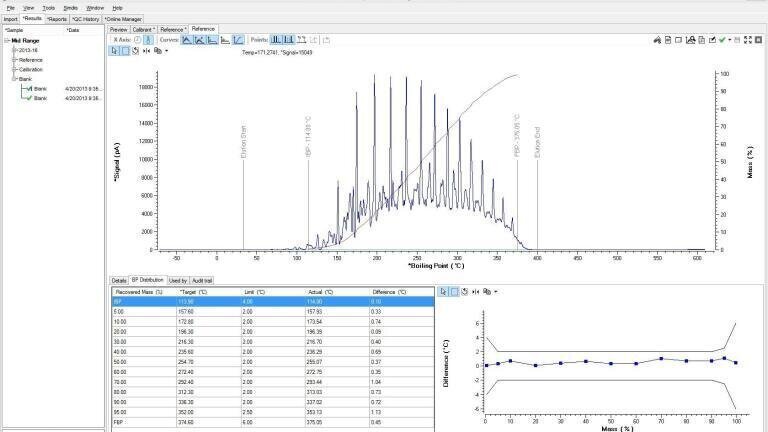This screenshot has height=432, width=768.
Task: Click the last Points toolbar icon
Action: coord(327,40)
